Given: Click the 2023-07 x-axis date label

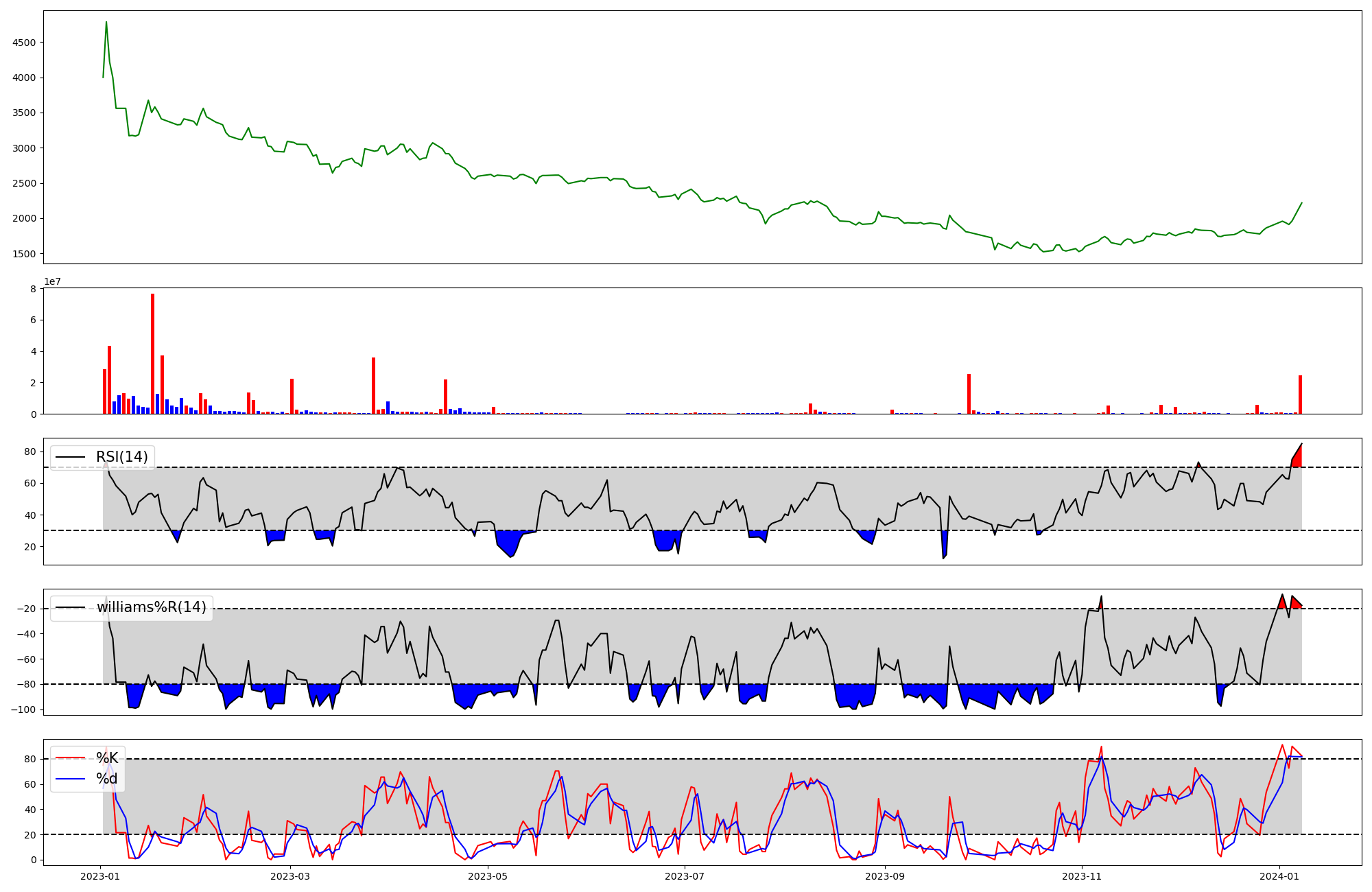Looking at the screenshot, I should (685, 876).
